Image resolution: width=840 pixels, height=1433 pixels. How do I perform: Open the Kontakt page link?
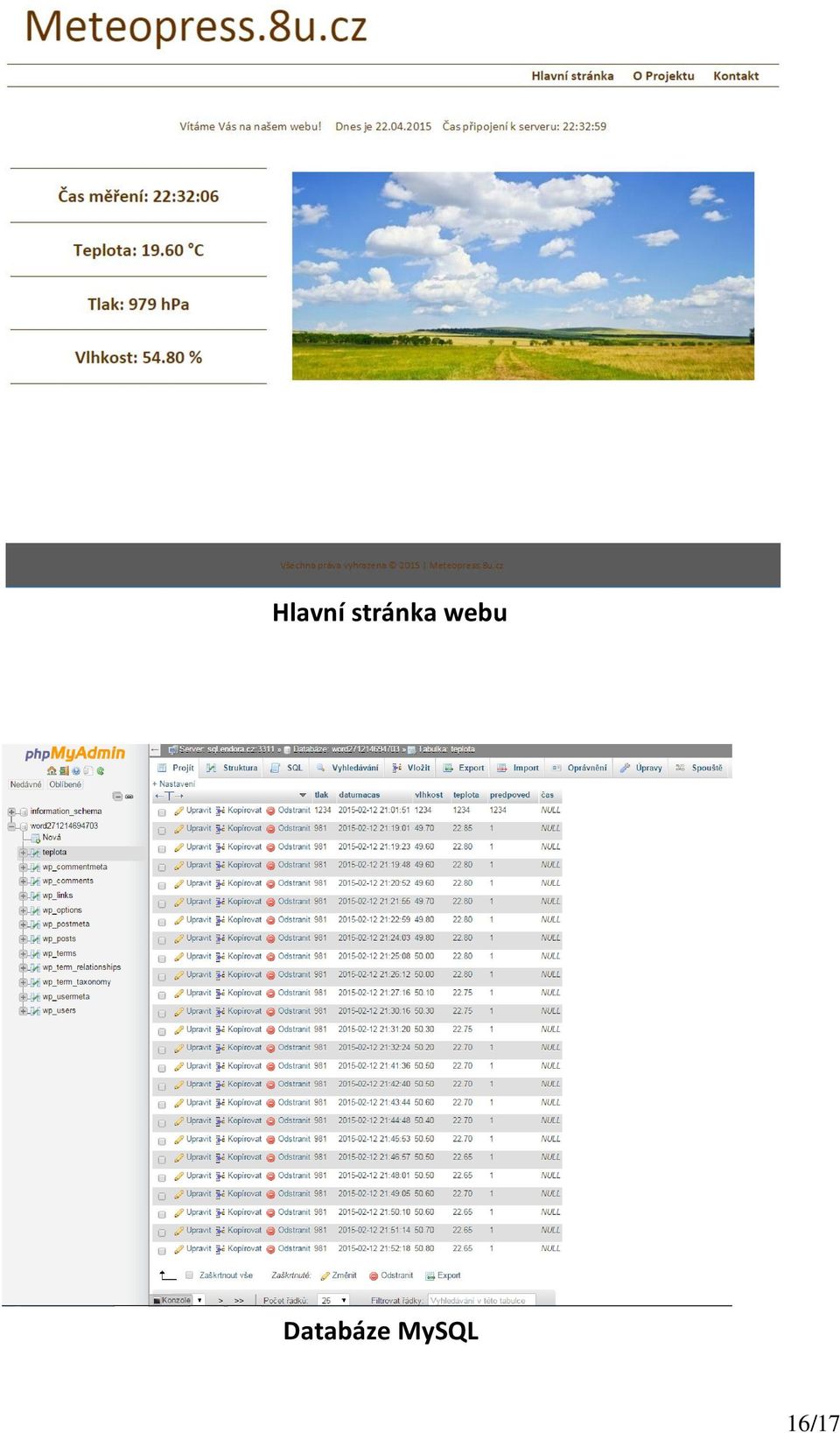736,76
